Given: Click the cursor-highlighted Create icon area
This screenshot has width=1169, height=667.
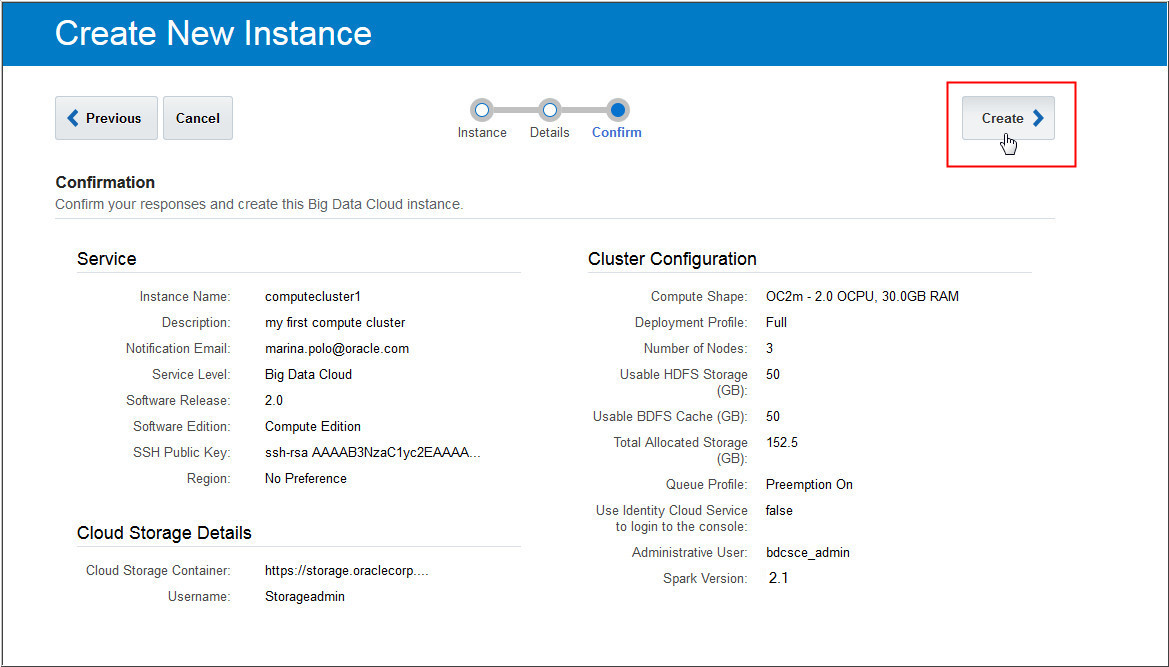Looking at the screenshot, I should click(x=1008, y=142).
